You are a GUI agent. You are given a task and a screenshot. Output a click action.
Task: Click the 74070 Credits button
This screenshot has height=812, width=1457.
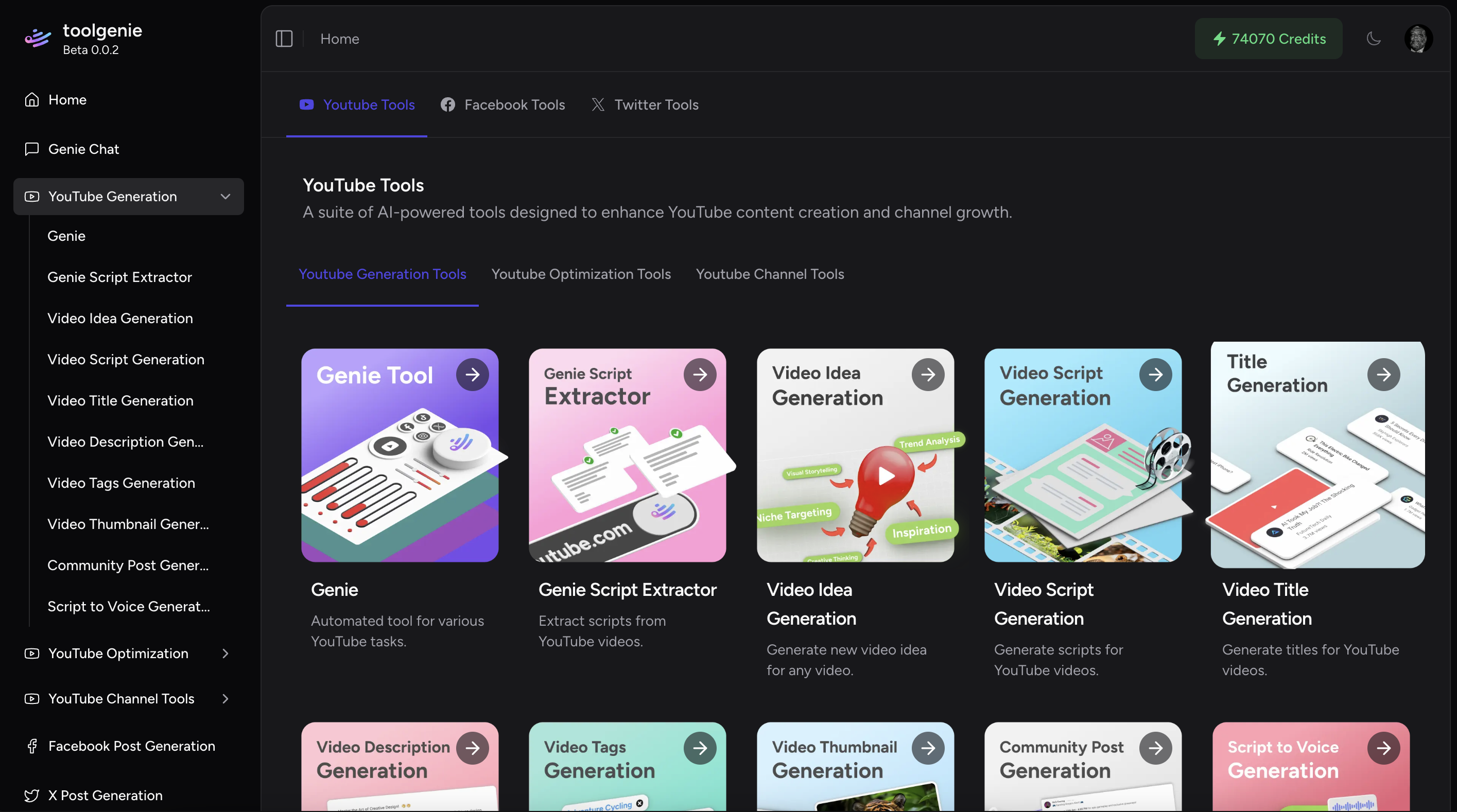tap(1268, 39)
